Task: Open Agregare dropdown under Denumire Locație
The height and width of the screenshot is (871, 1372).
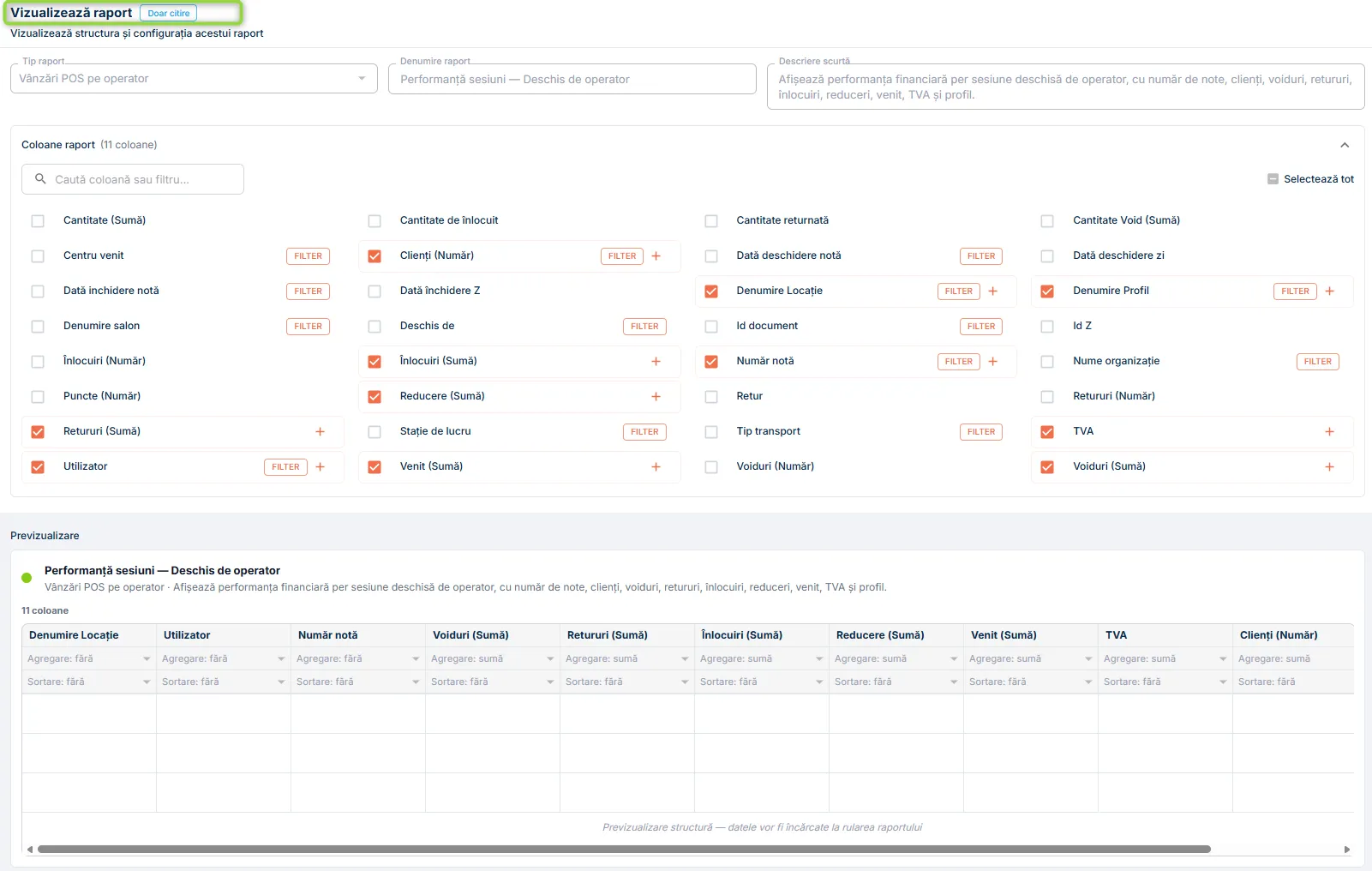Action: 89,658
